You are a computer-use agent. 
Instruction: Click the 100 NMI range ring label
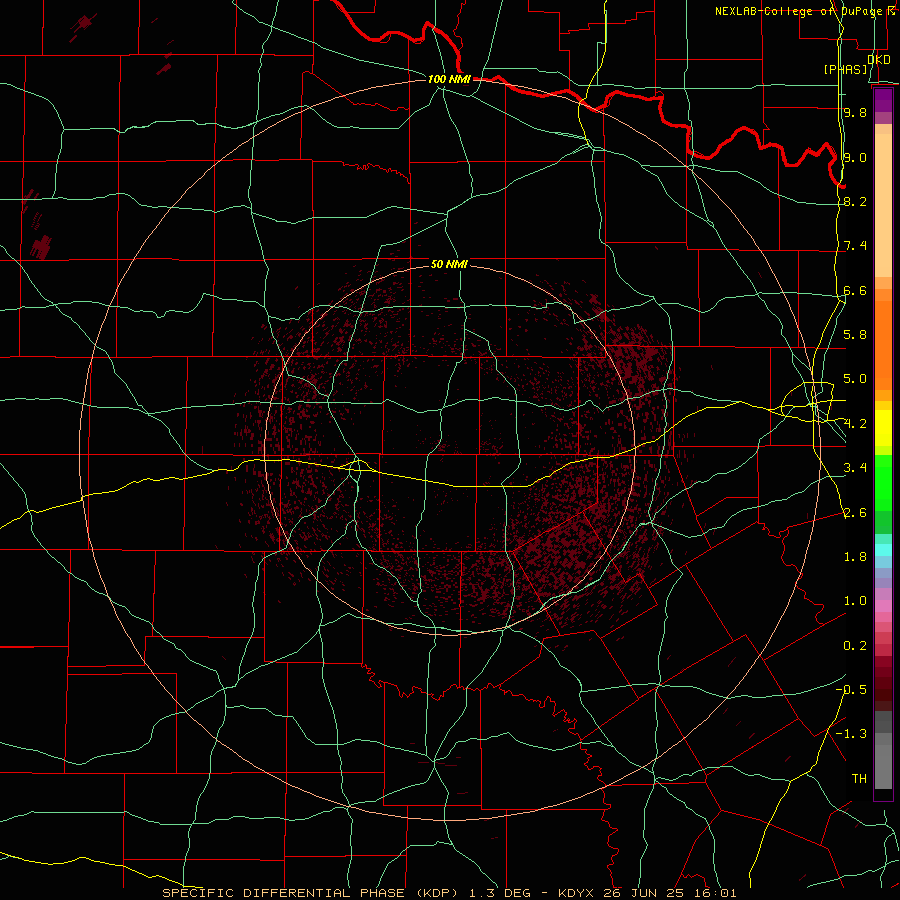tap(449, 79)
